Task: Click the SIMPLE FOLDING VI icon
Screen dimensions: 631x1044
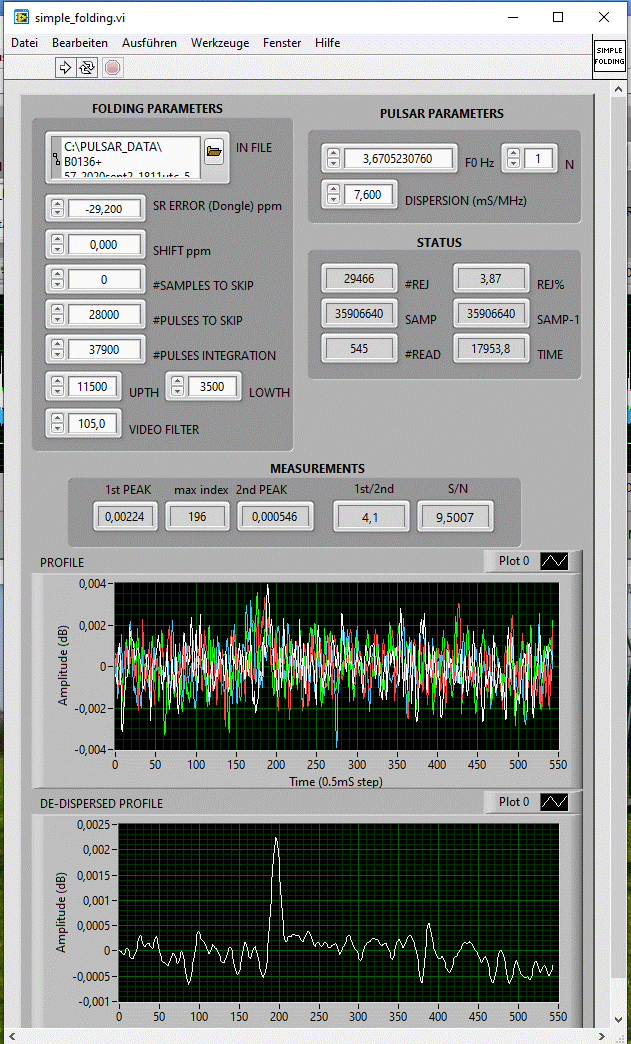Action: (610, 55)
